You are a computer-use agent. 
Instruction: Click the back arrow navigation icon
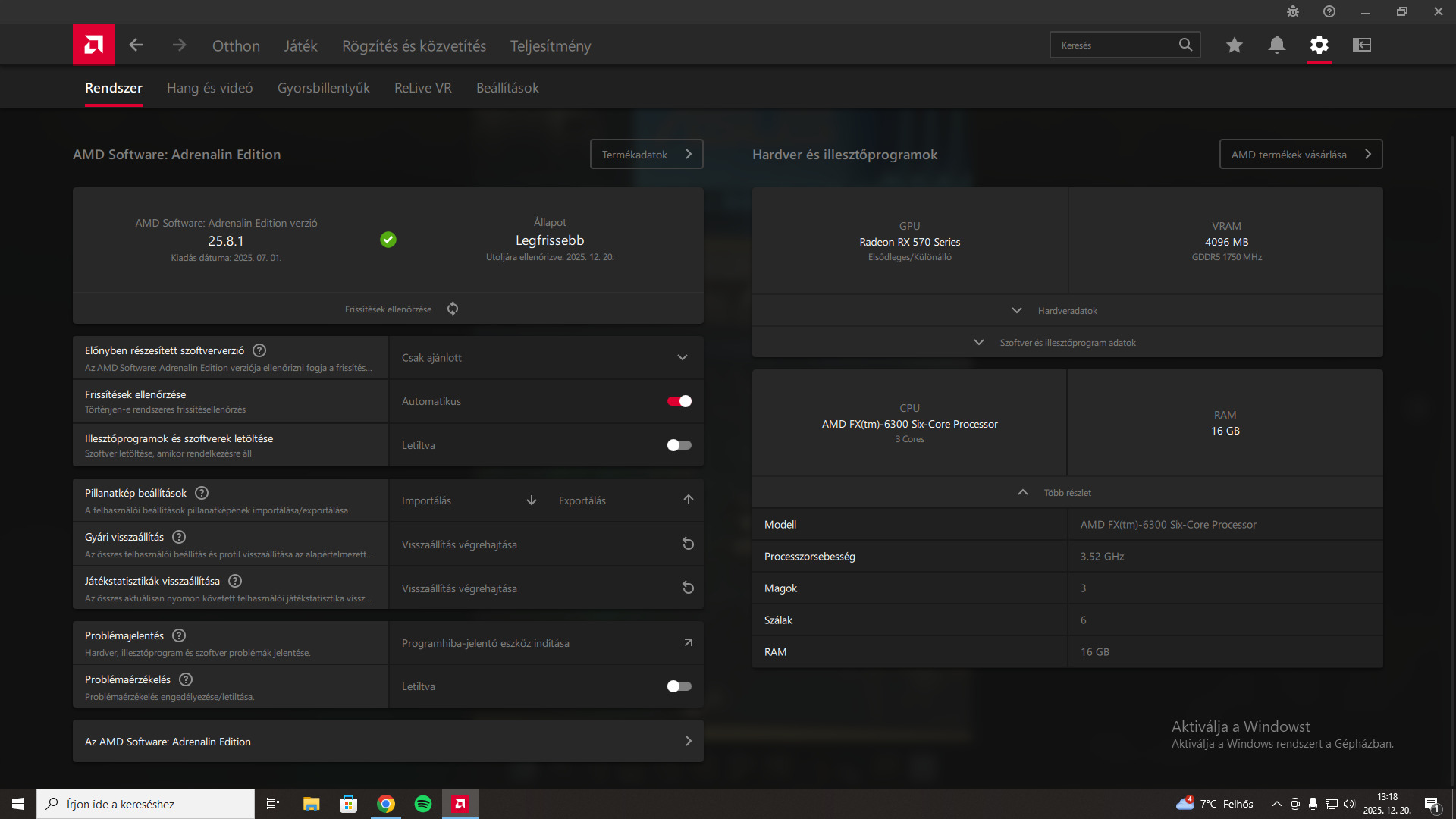[x=136, y=45]
